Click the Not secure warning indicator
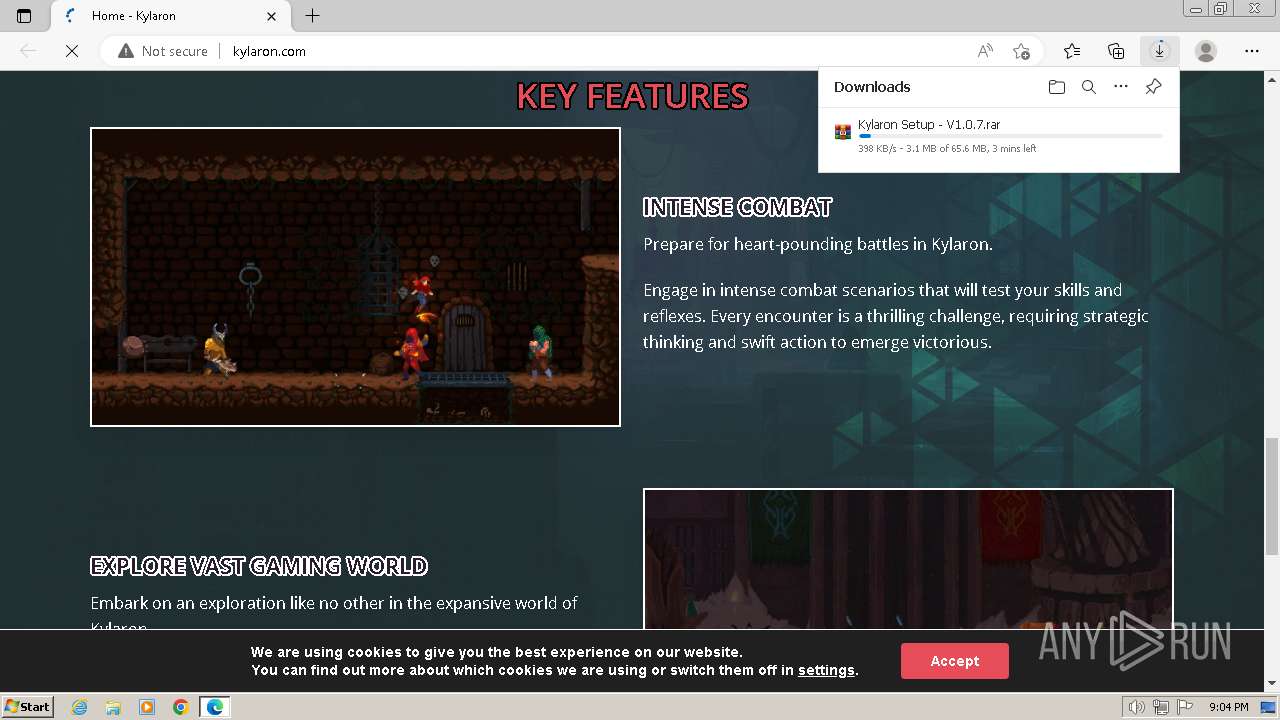Screen dimensions: 1280x720 (x=163, y=51)
